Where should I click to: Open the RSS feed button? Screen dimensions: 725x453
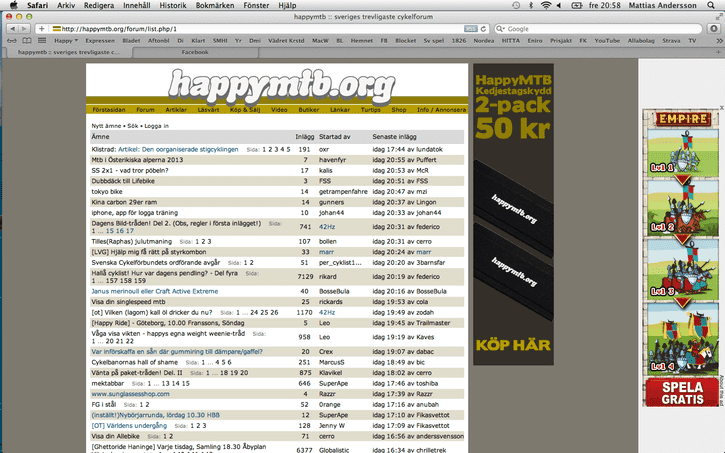point(471,29)
